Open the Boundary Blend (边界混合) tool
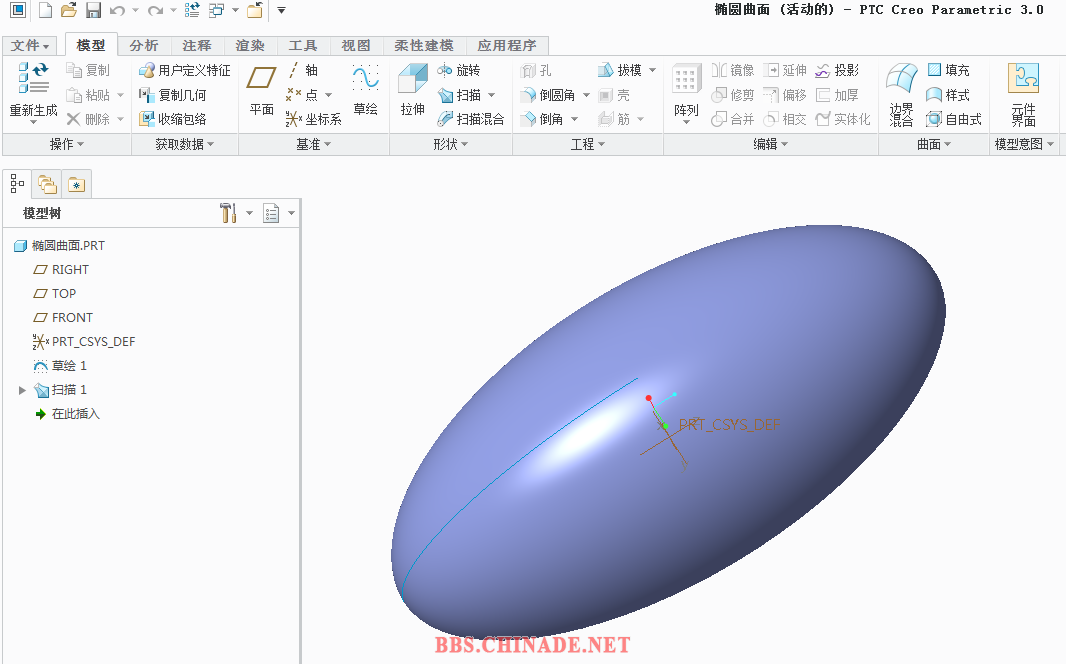Image resolution: width=1066 pixels, height=664 pixels. 901,94
